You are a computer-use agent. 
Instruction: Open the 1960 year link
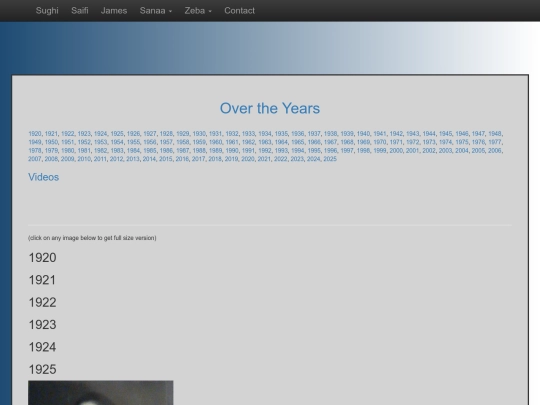(x=215, y=142)
